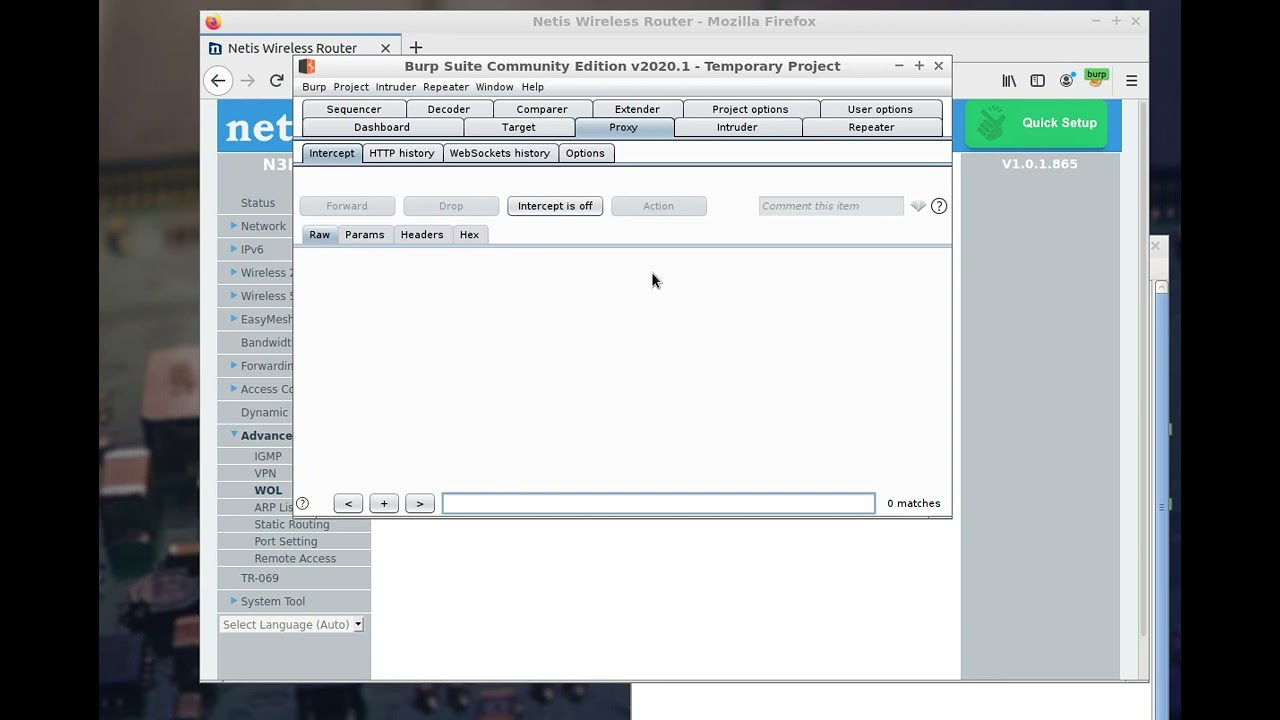Viewport: 1280px width, 720px height.
Task: Open the Burp menu
Action: [314, 87]
